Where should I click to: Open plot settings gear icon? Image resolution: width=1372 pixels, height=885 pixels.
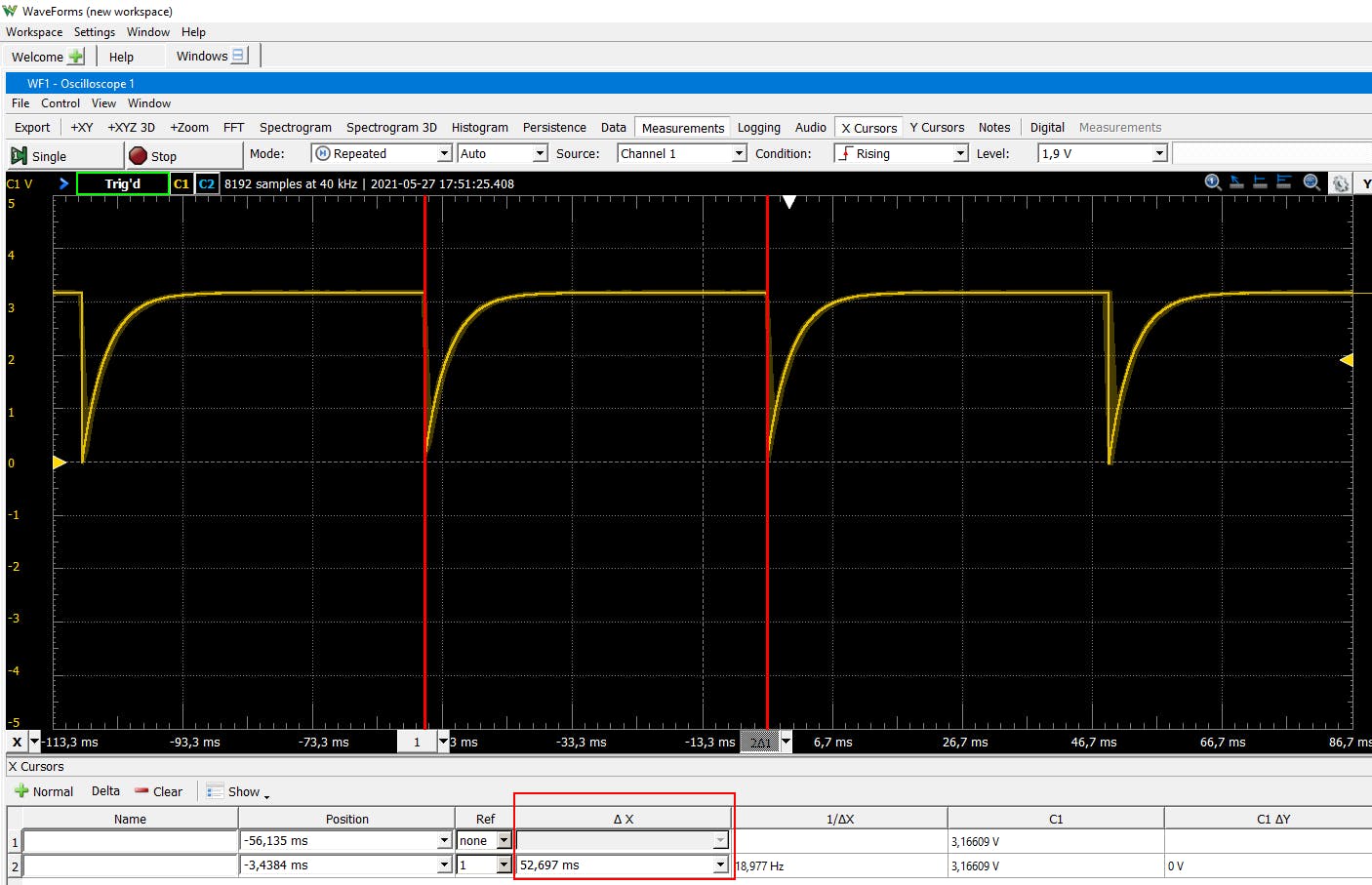pos(1341,183)
